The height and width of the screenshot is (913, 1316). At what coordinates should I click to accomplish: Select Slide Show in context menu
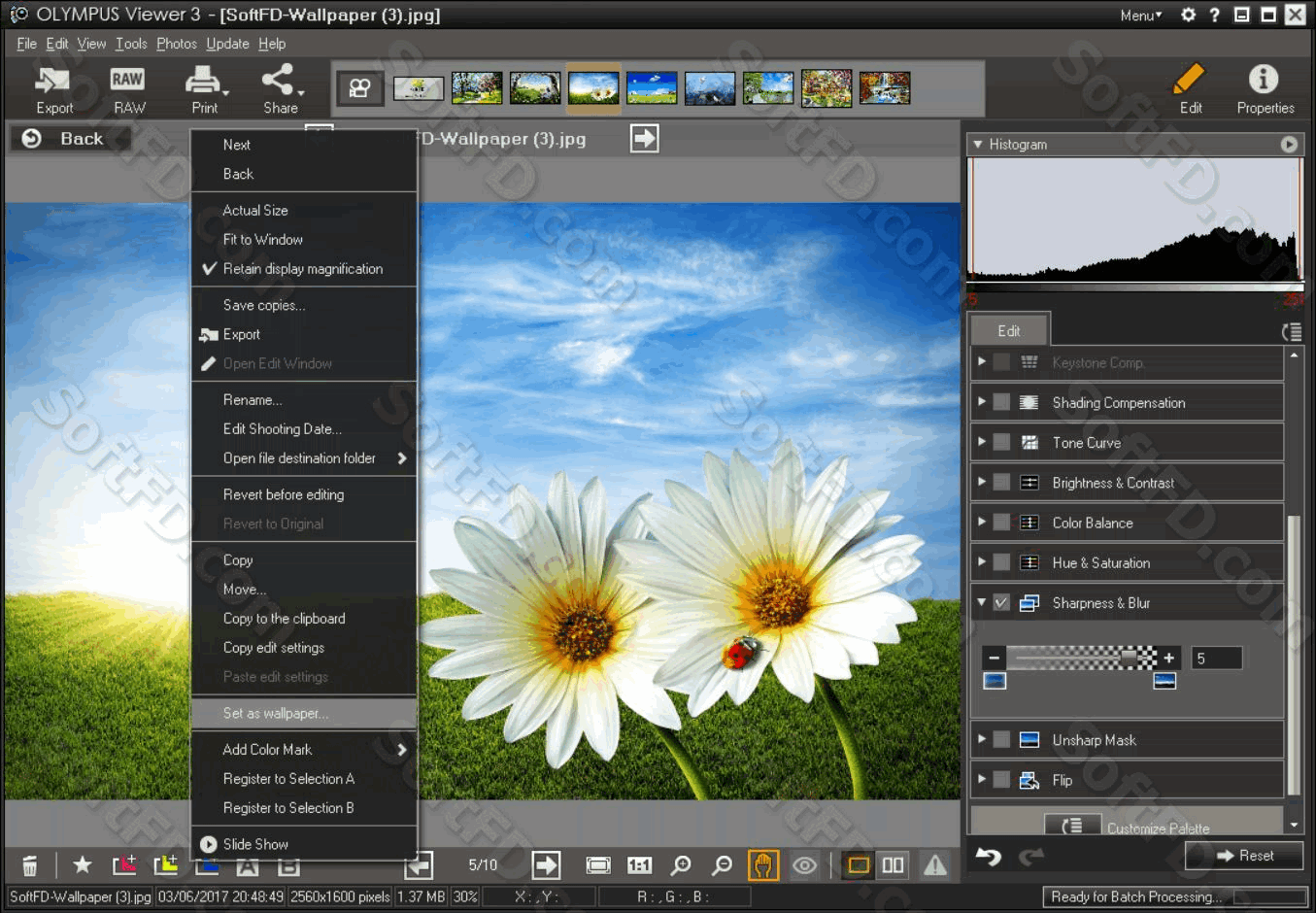[304, 844]
